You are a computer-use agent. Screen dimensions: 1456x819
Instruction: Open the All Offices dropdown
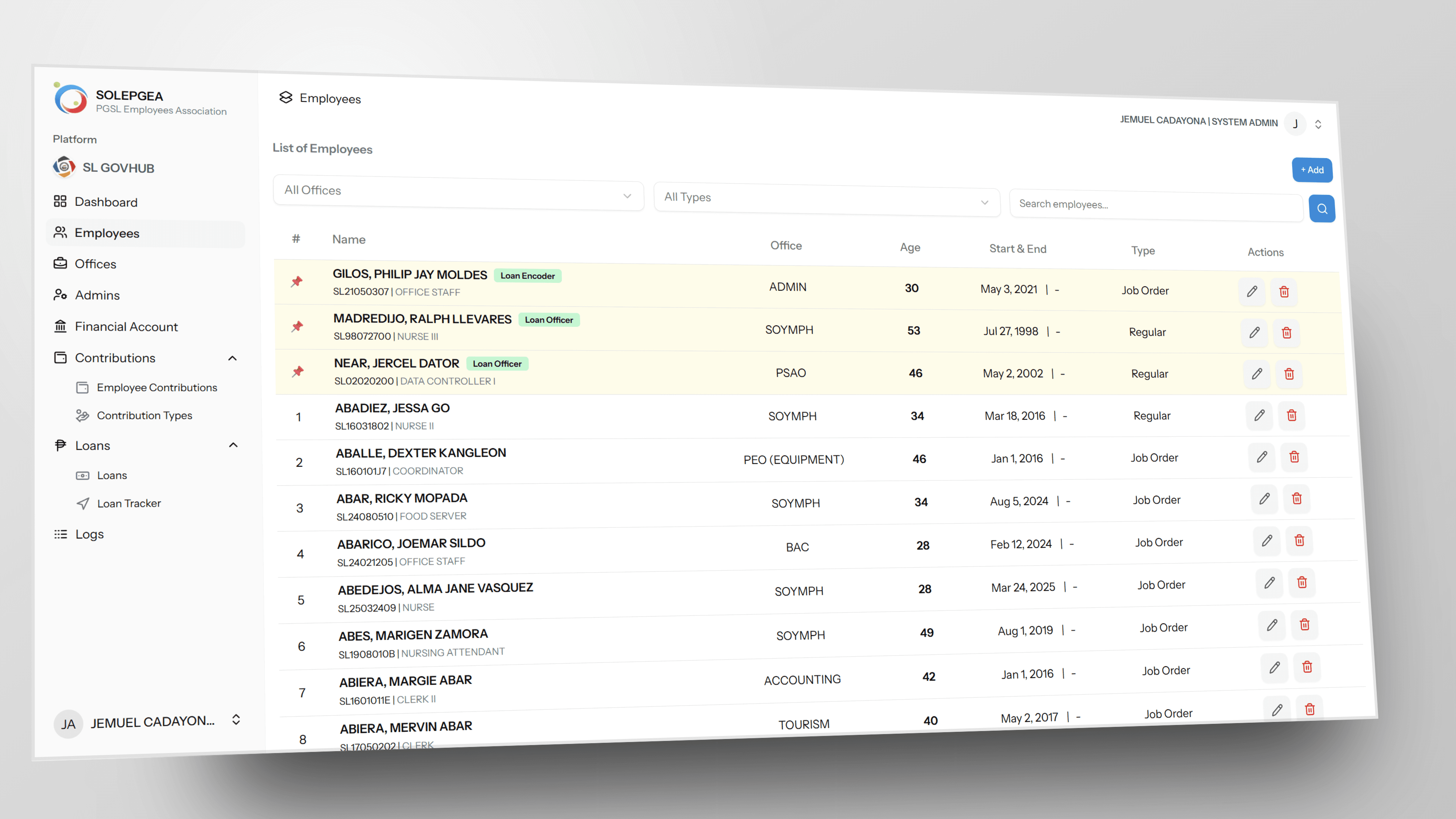click(x=458, y=193)
